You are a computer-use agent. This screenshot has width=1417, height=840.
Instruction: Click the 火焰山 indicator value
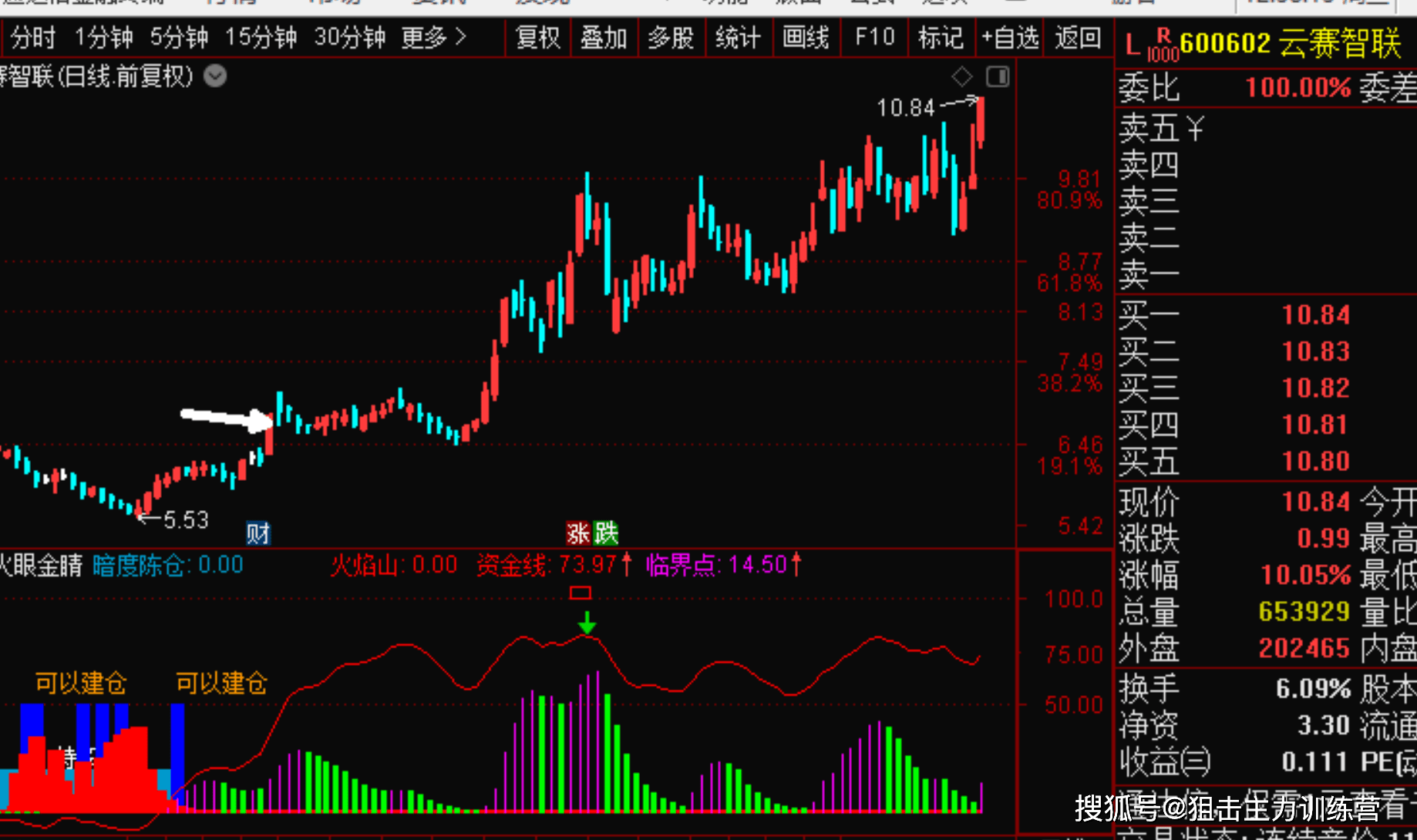click(394, 565)
